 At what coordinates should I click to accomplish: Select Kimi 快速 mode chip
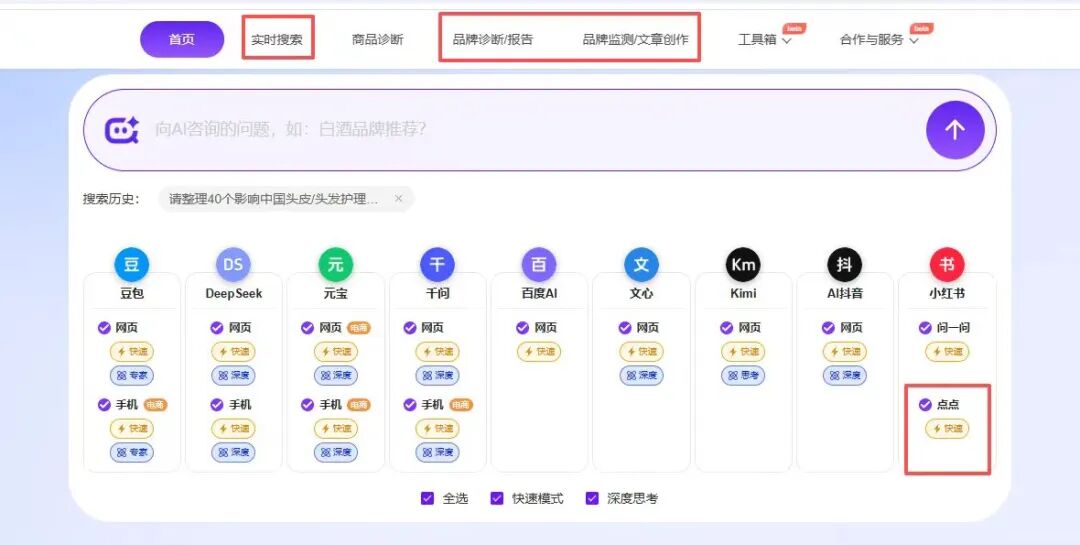(x=743, y=351)
